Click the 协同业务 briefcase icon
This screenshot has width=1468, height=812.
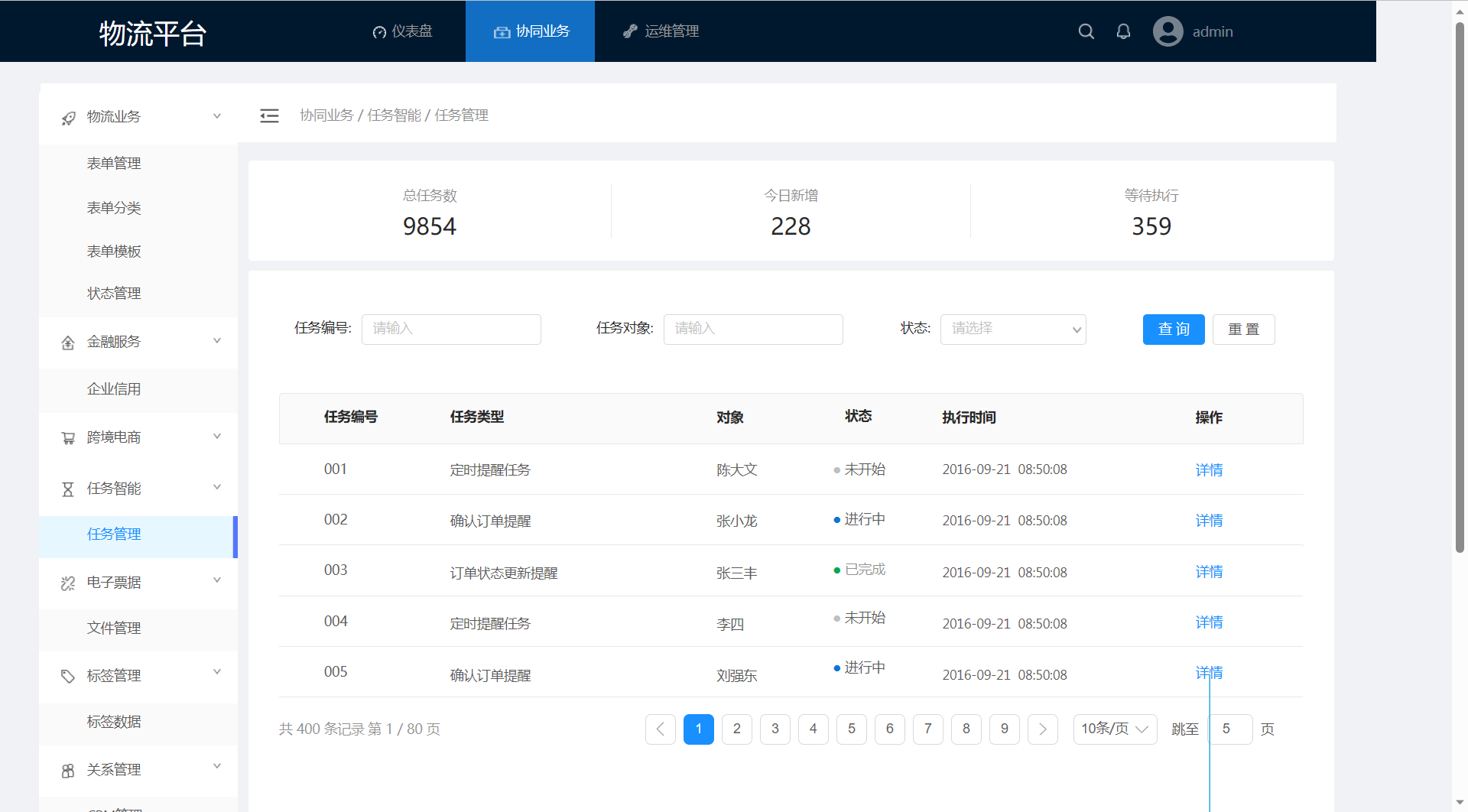pos(502,32)
